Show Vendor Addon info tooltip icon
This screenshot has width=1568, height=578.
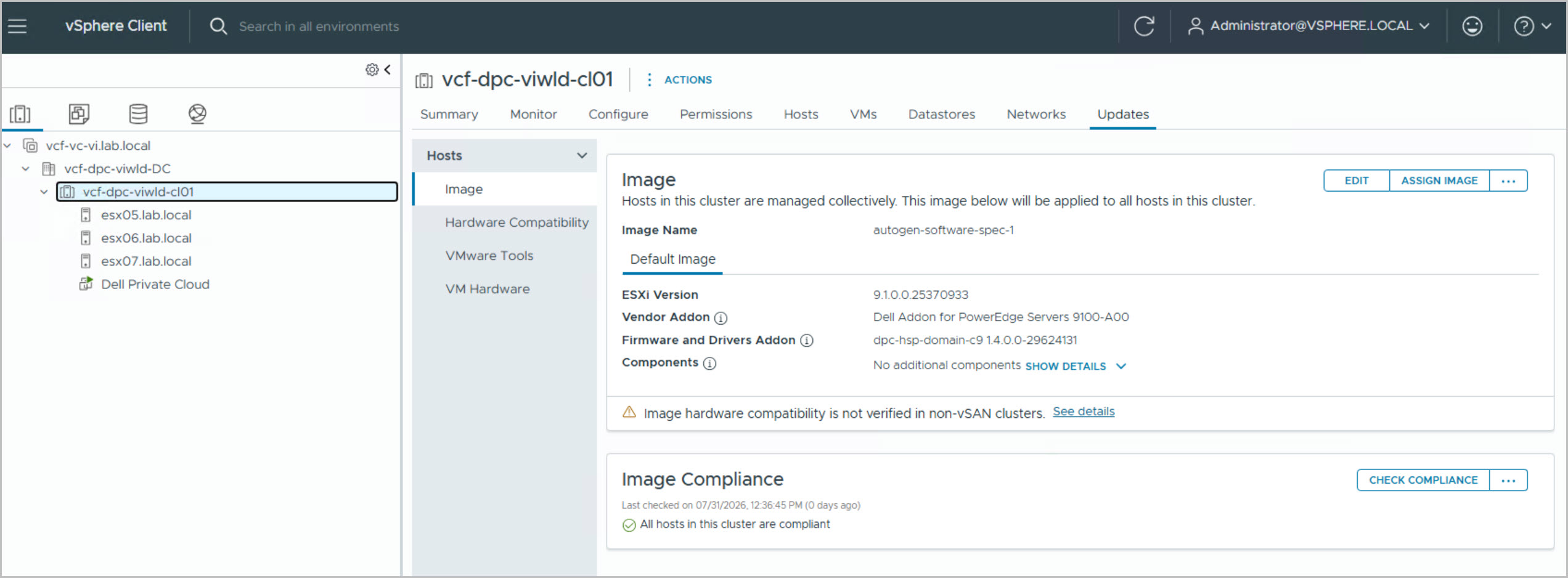click(721, 318)
